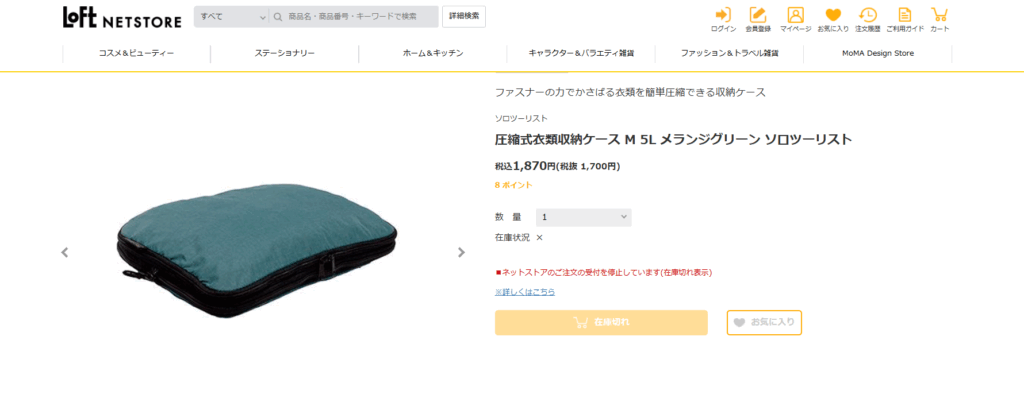Screen dimensions: 1024x406
Task: Open the 数量 quantity dropdown
Action: [x=584, y=217]
